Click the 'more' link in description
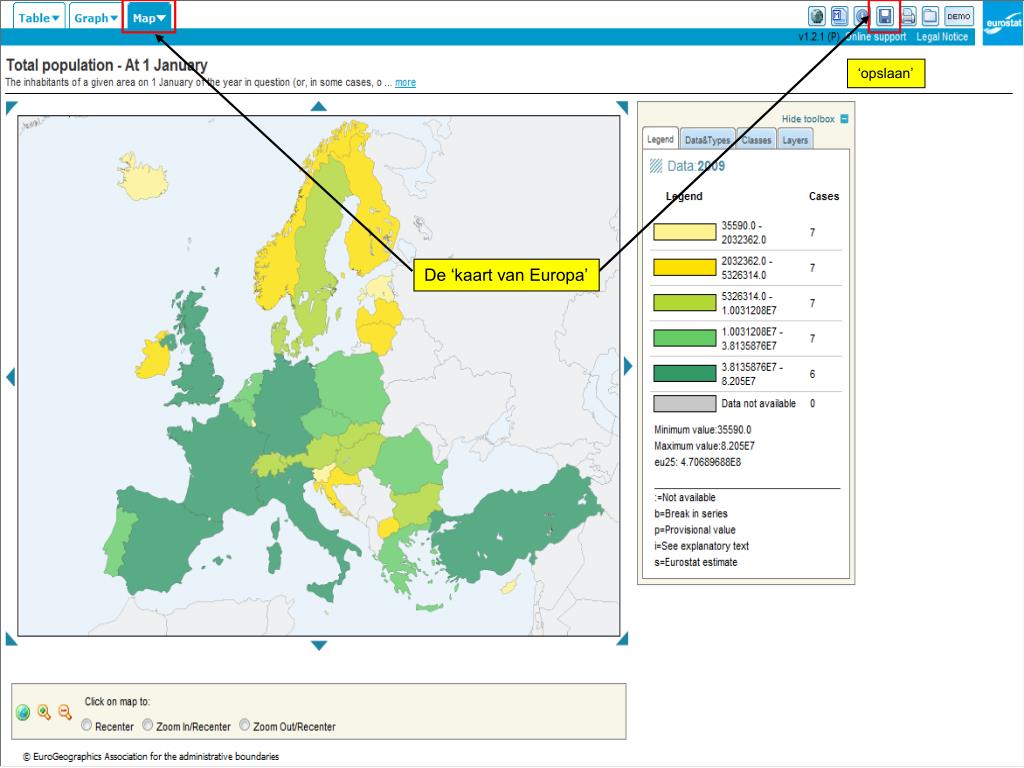1024x768 pixels. [405, 82]
